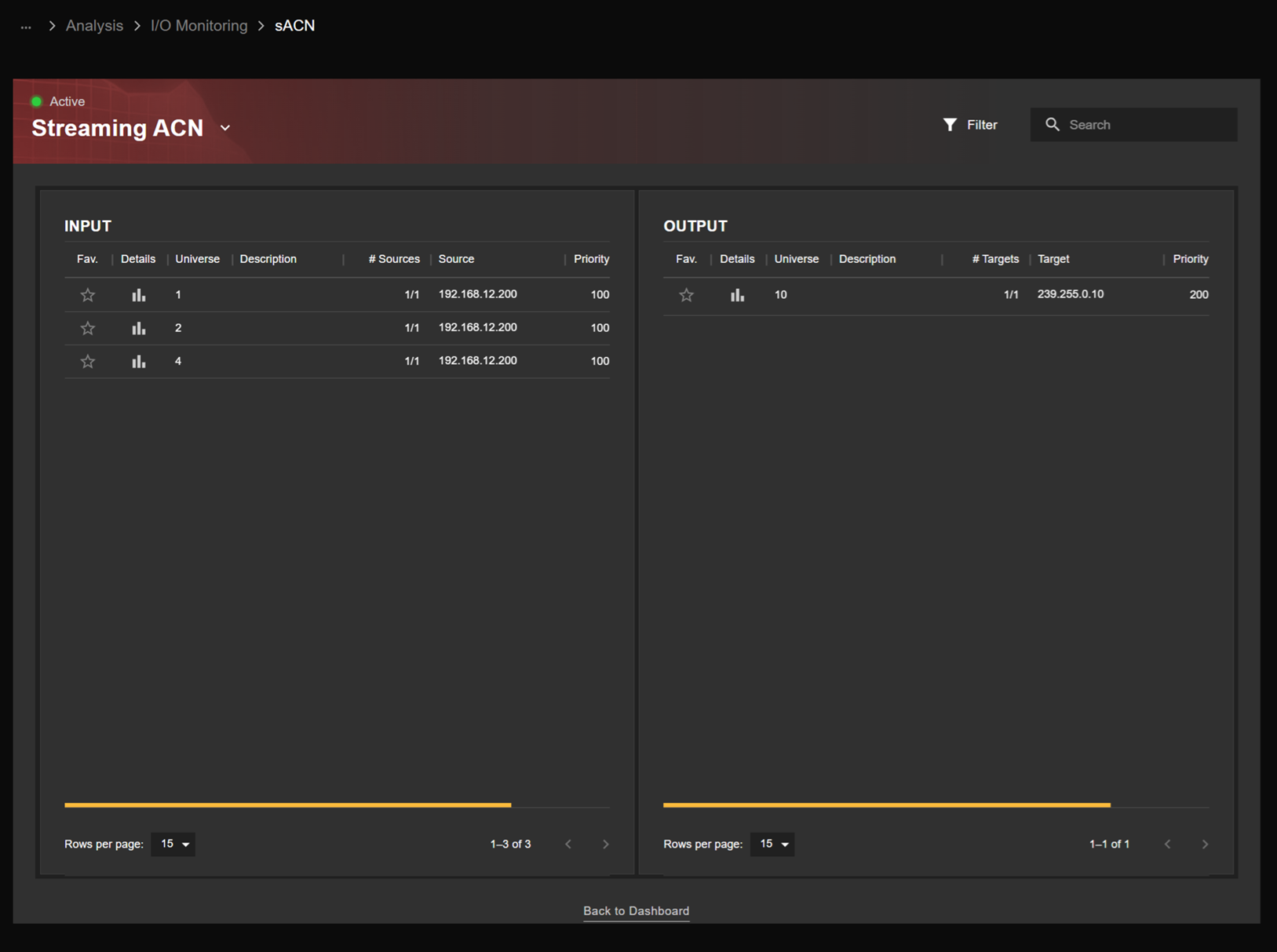Click the 1–3 of 3 pagination text
Screen dimensions: 1277x952
pyautogui.click(x=510, y=844)
